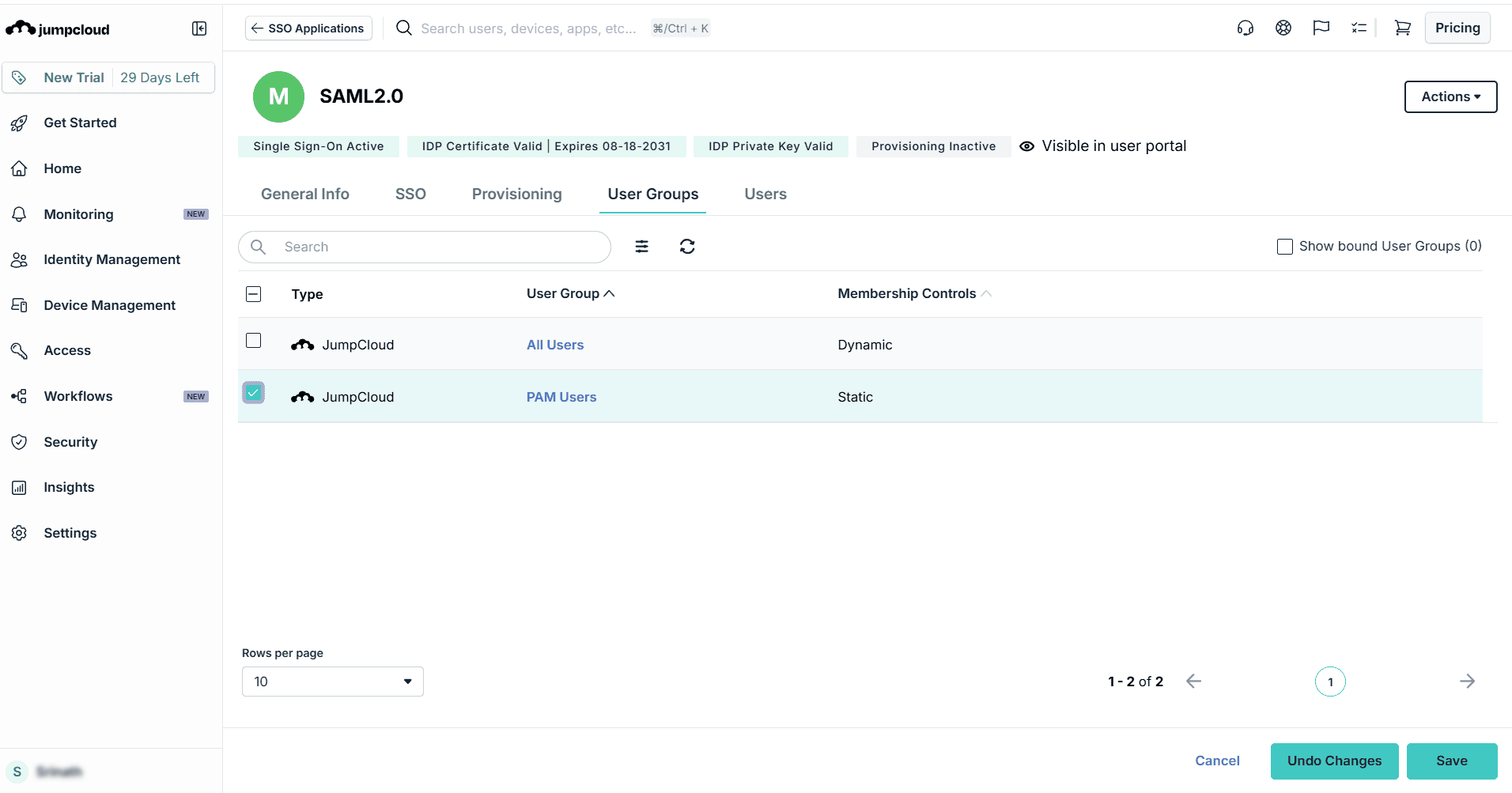This screenshot has width=1512, height=793.
Task: Click the Static membership cell
Action: coord(856,397)
